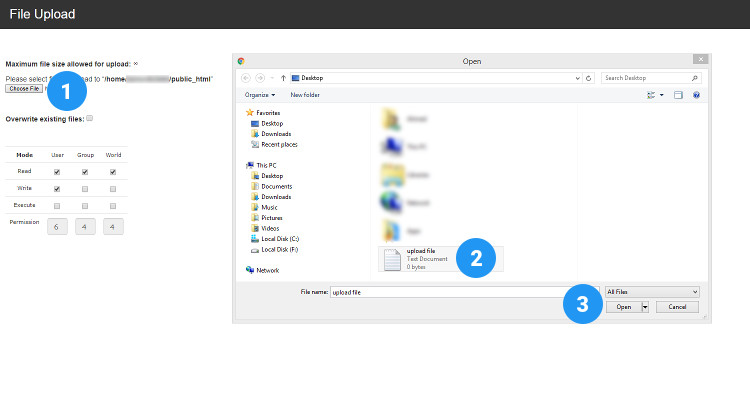
Task: Click the Desktop icon in address bar
Action: pos(296,78)
